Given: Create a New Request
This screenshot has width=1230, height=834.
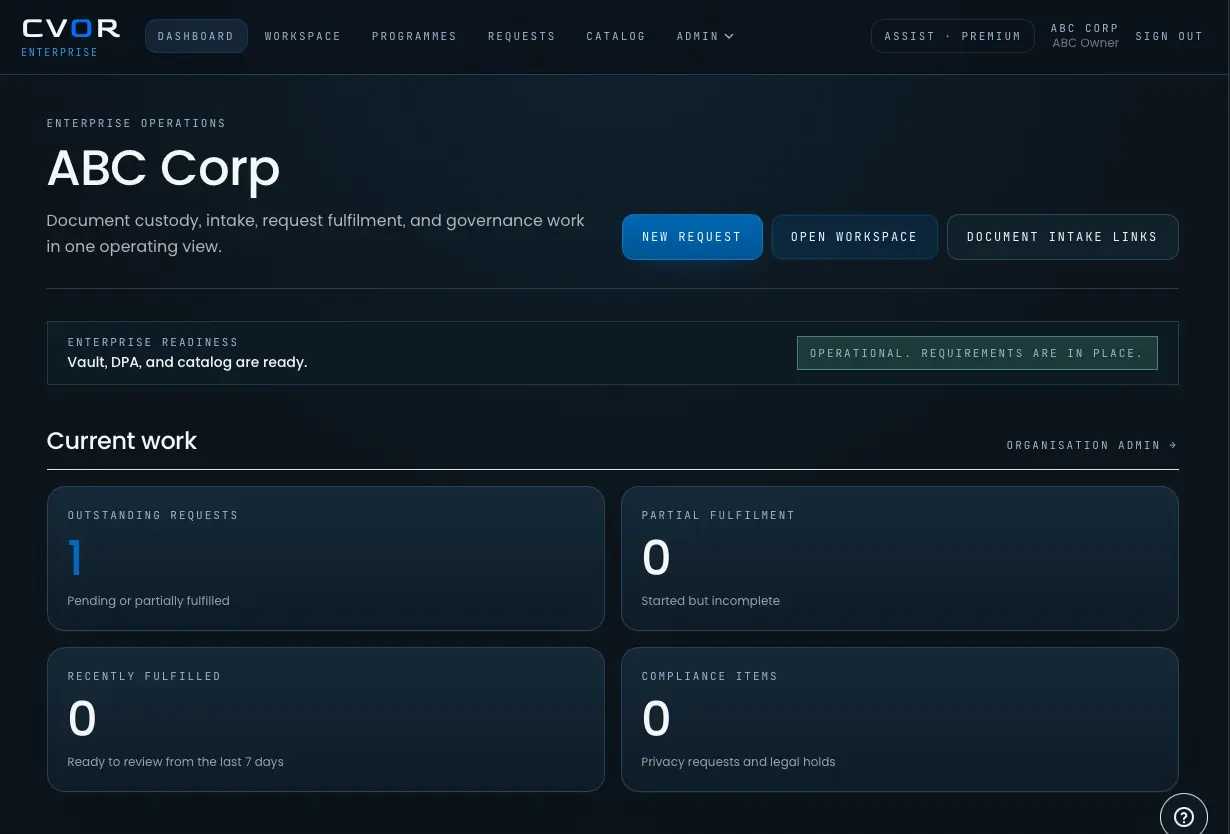Looking at the screenshot, I should coord(692,237).
